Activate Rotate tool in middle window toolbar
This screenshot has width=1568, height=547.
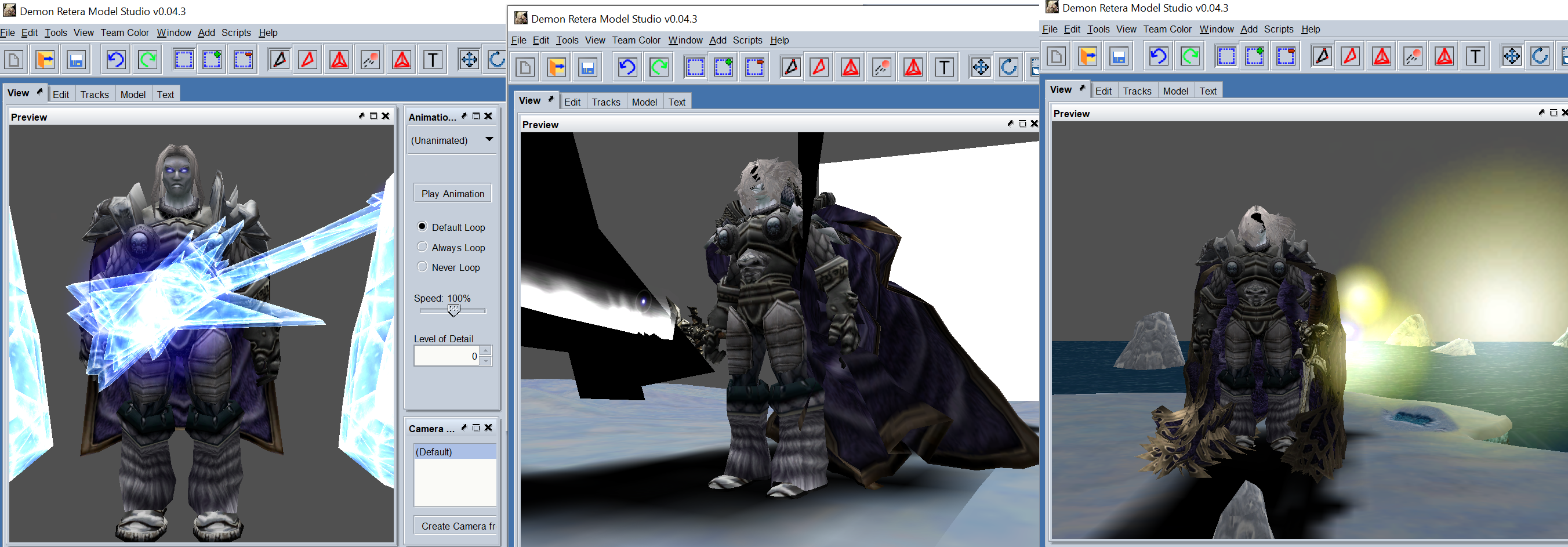1008,68
